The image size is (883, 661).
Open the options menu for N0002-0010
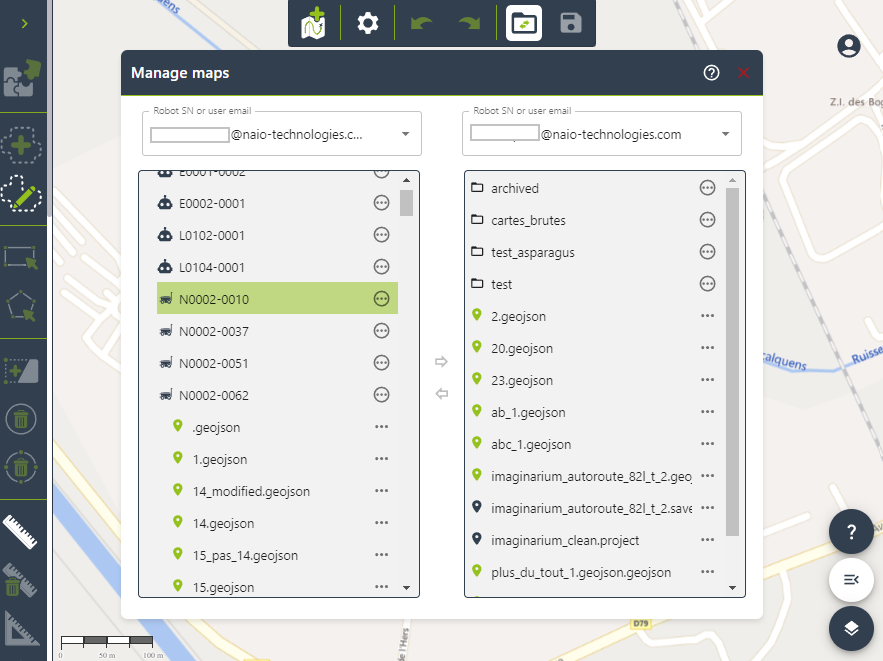[381, 298]
